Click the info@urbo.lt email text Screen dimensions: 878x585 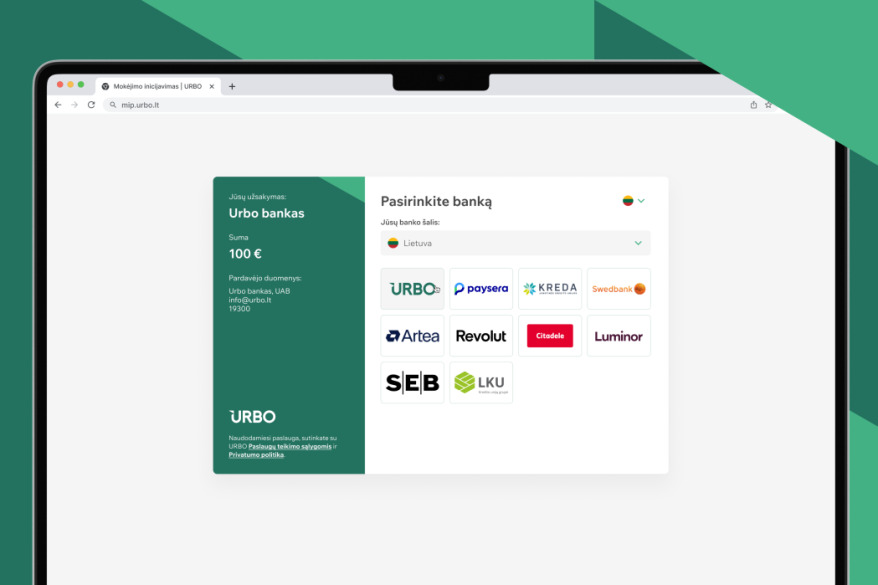click(x=250, y=299)
